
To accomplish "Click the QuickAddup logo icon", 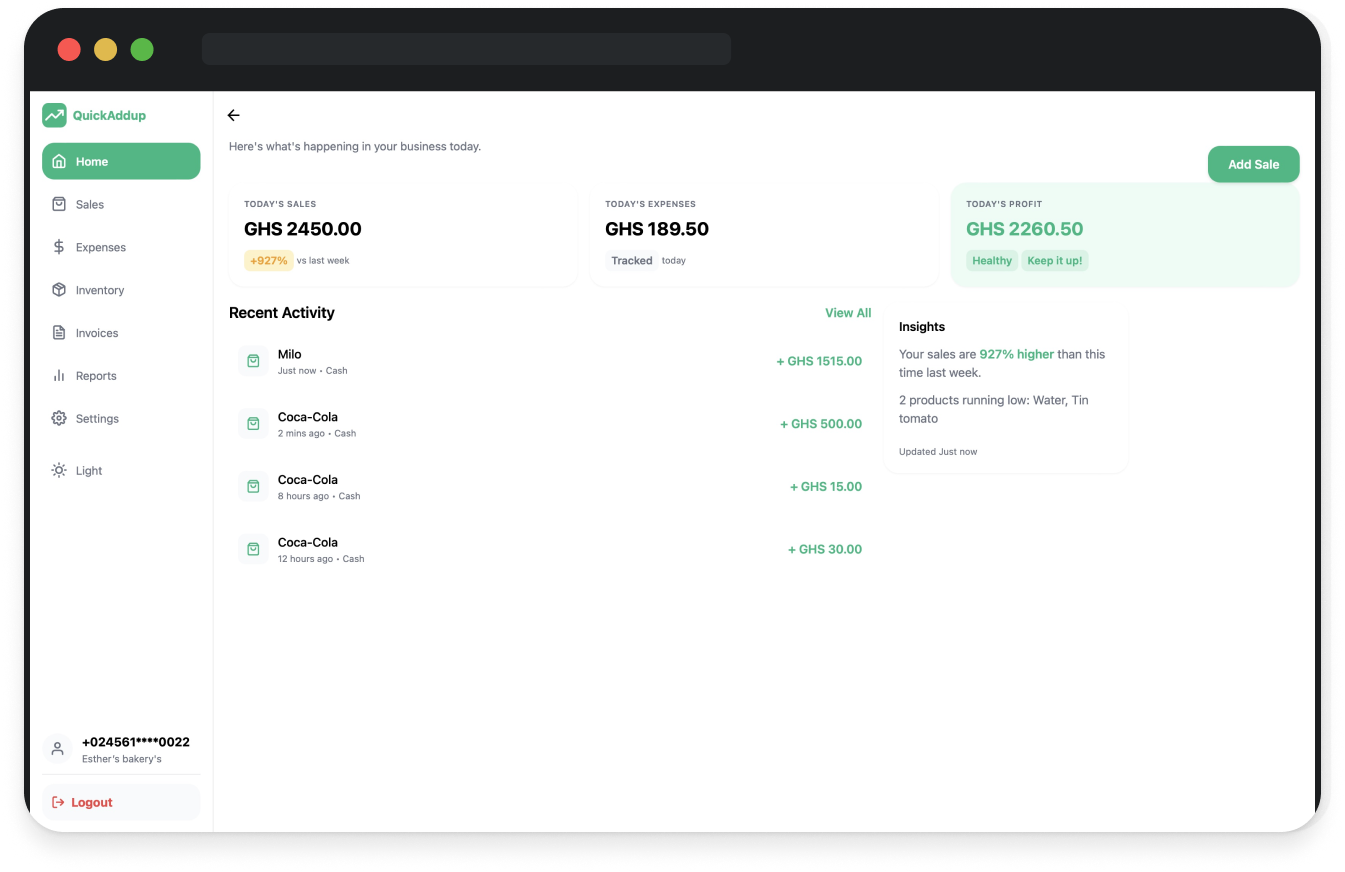I will [54, 115].
